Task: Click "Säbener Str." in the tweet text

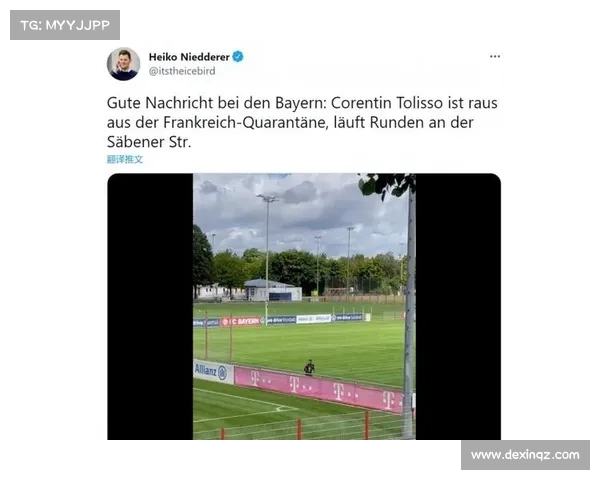Action: tap(149, 142)
